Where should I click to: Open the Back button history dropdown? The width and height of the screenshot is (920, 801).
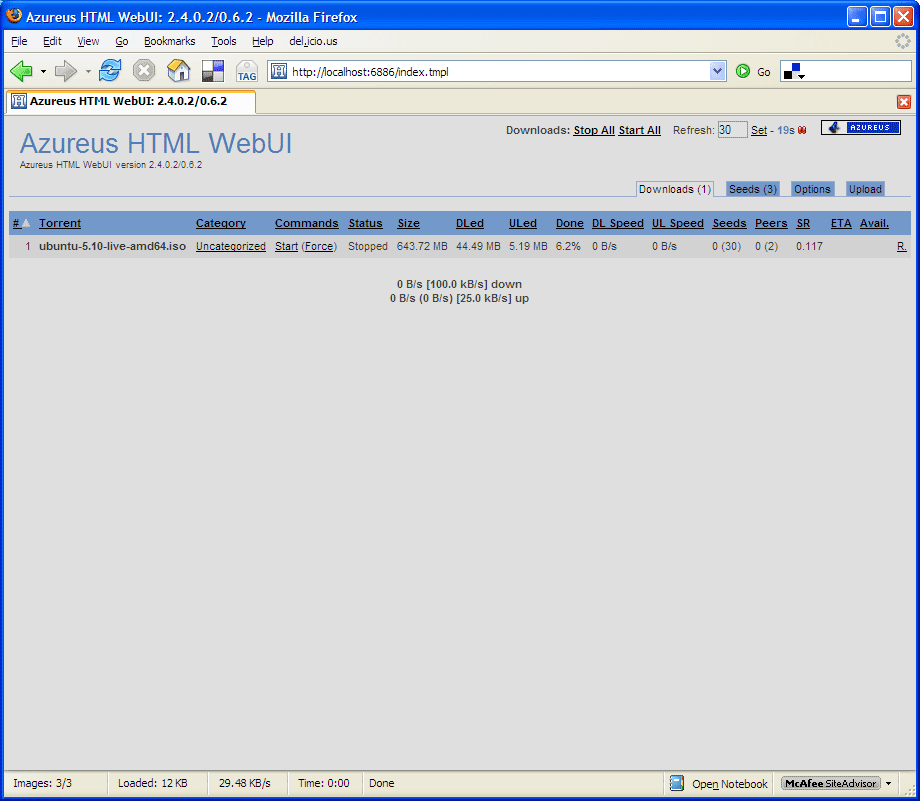coord(43,72)
